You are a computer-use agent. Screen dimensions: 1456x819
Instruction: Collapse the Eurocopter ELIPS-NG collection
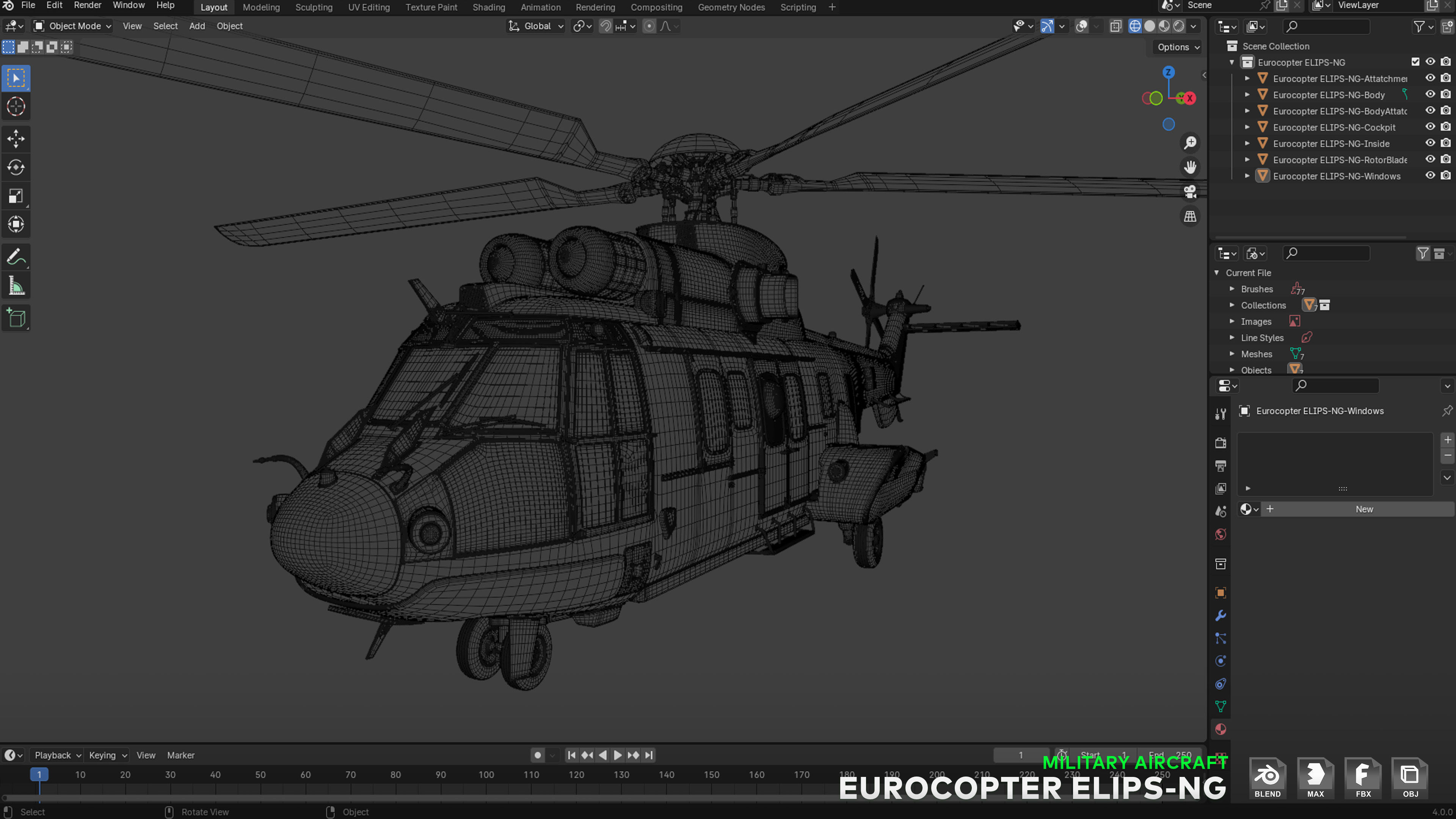coord(1232,62)
